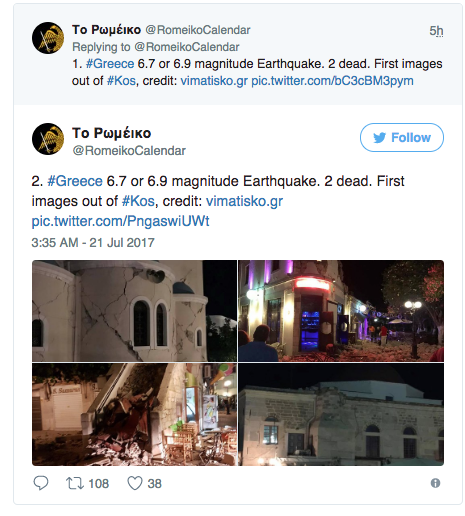Open the #Greece hashtag in first tweet

pyautogui.click(x=110, y=64)
